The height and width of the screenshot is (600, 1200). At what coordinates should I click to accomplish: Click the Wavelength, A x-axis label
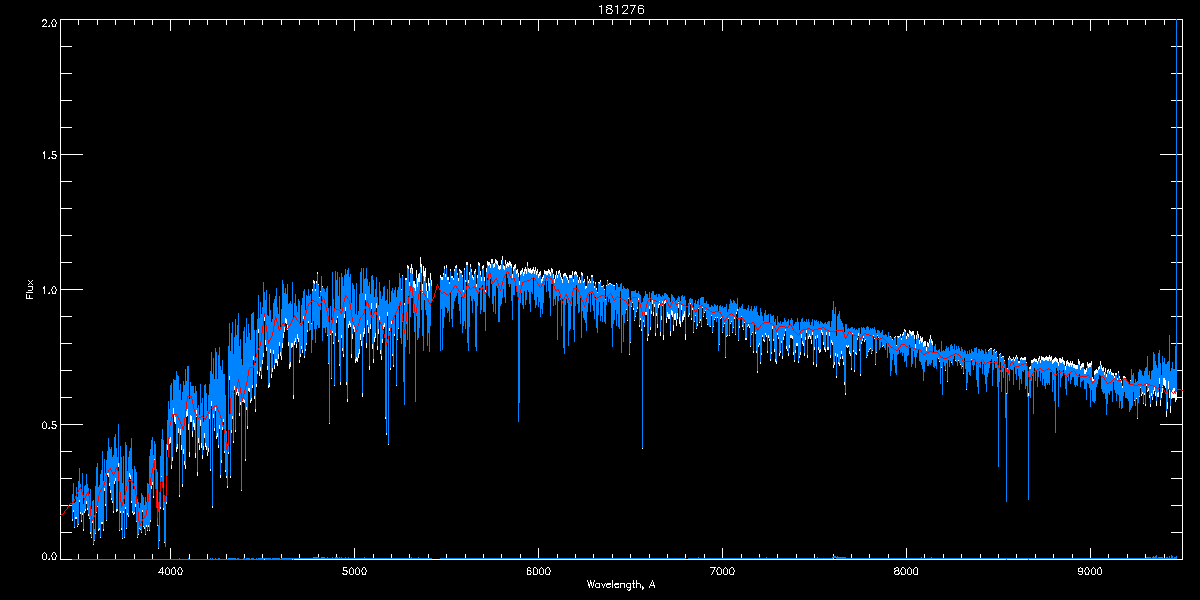[x=621, y=584]
